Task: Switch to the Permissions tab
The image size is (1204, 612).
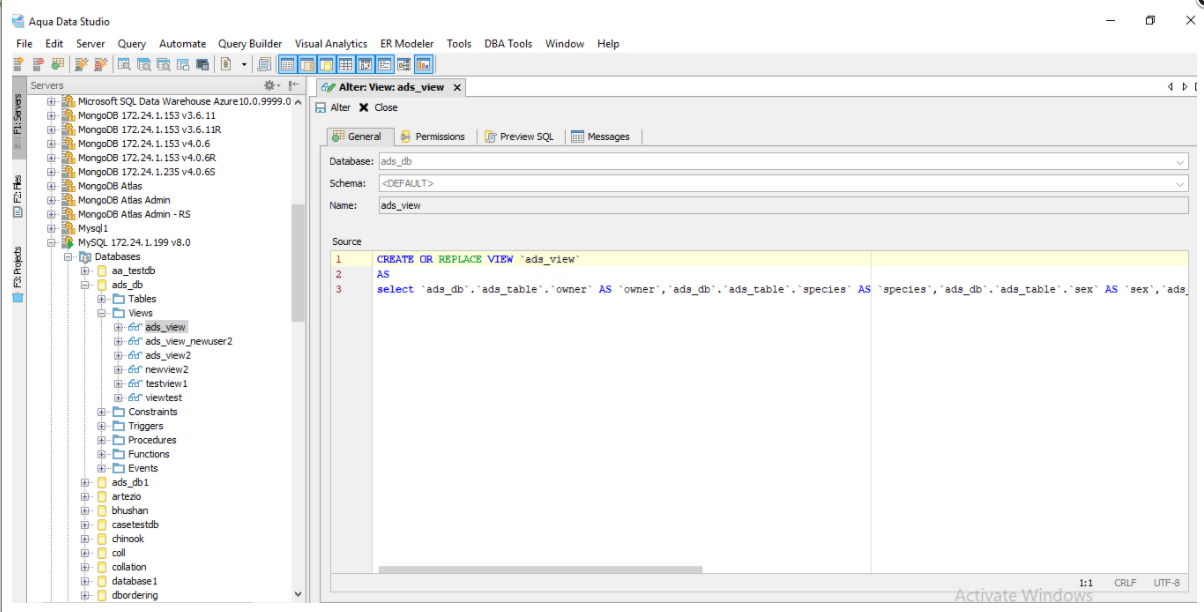Action: click(x=433, y=137)
